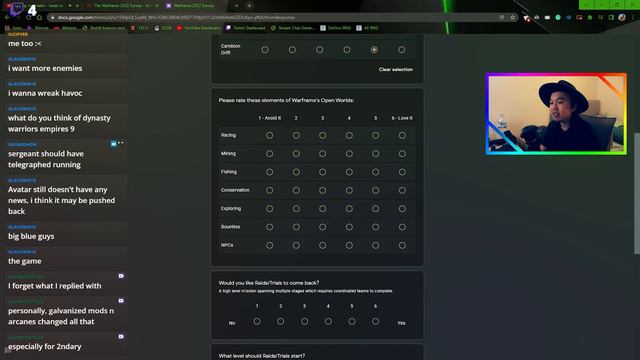Click chat badge beside 'I forget what I replied with'

pos(121,276)
